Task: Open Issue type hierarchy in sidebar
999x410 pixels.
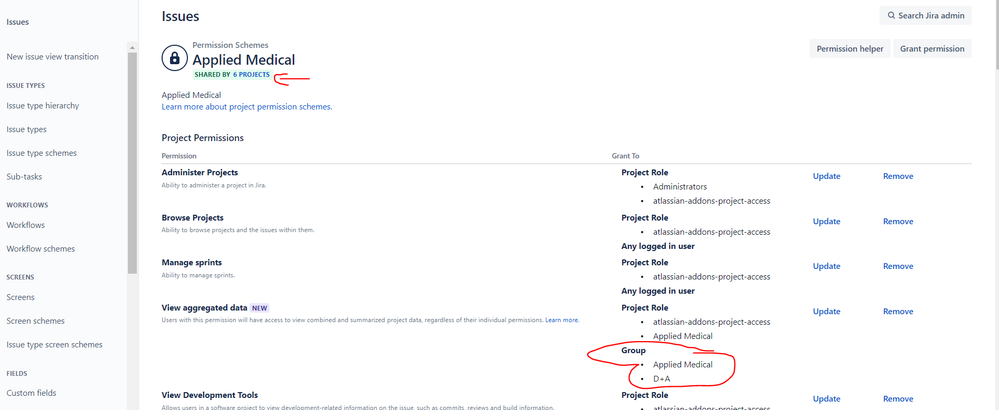Action: click(43, 106)
